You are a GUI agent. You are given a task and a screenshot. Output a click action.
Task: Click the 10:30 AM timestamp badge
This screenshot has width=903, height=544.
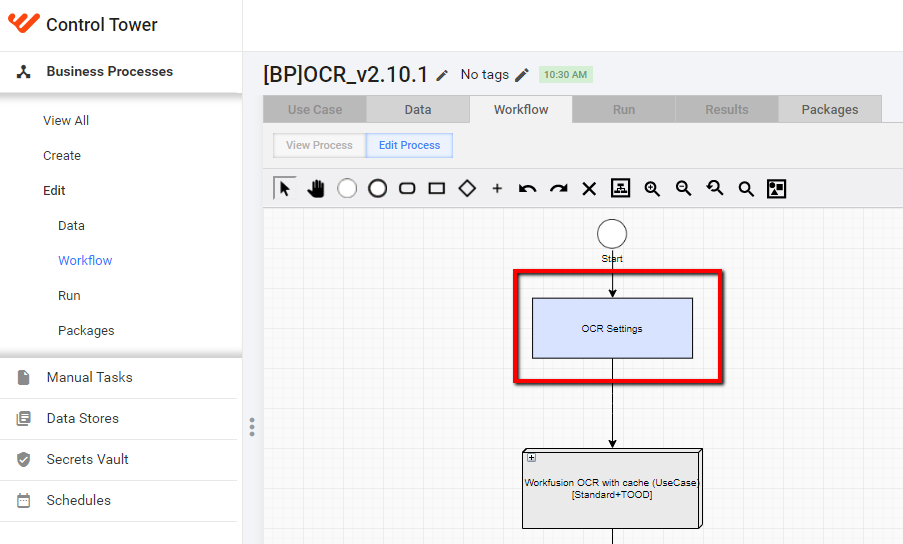pos(566,75)
